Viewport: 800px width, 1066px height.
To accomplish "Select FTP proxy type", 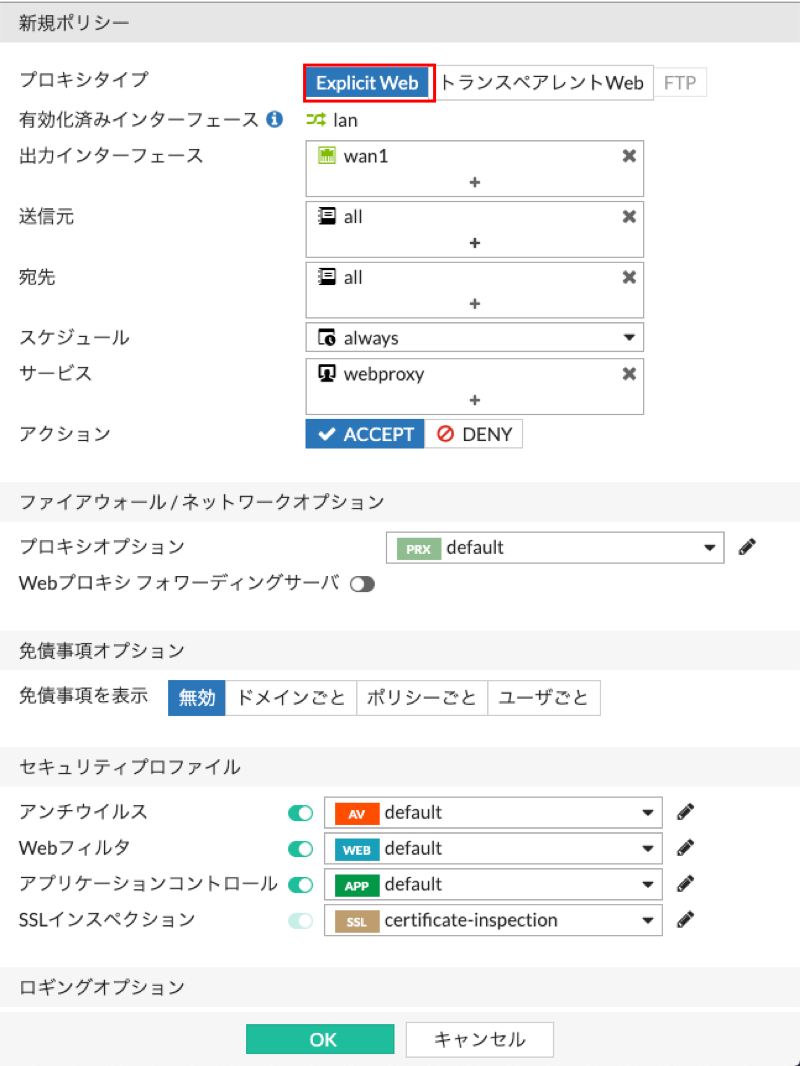I will point(680,83).
